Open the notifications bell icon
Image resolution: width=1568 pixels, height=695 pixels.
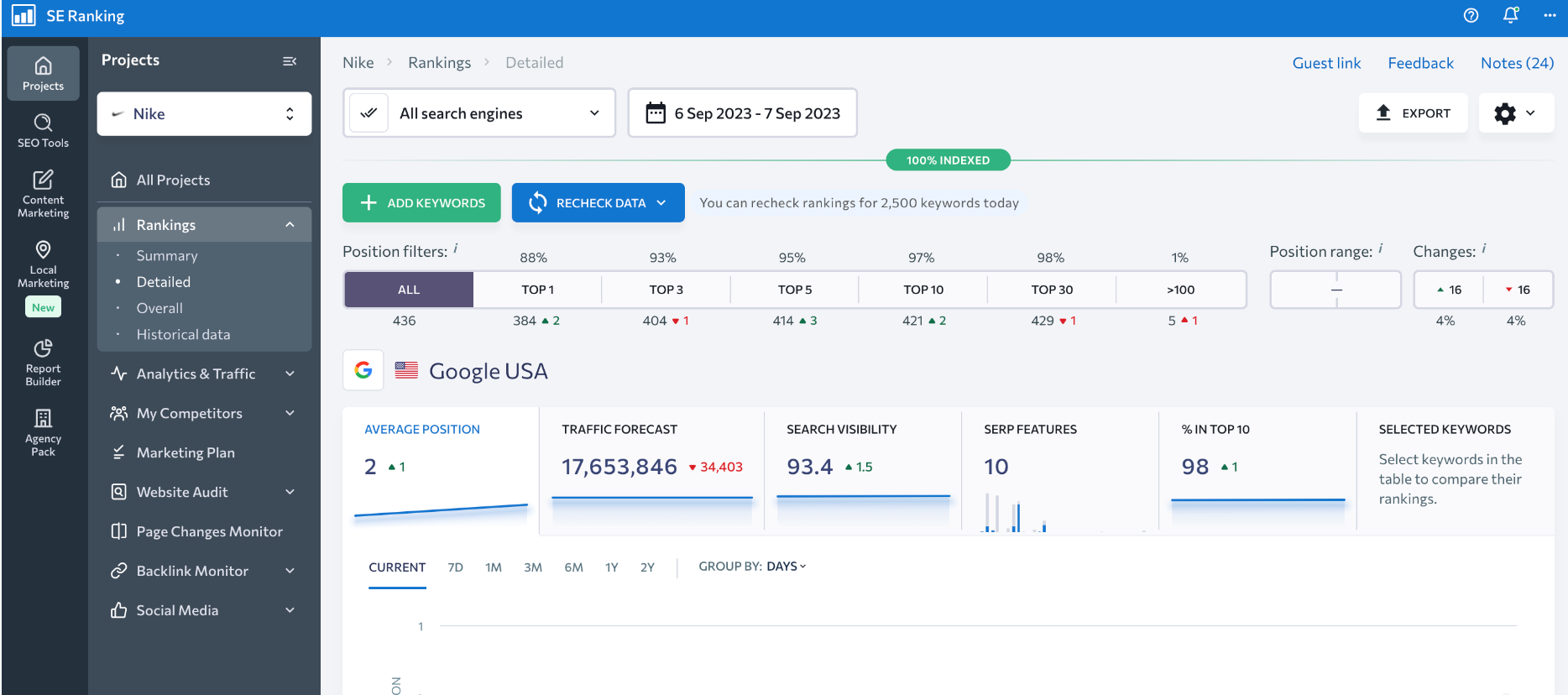[x=1511, y=15]
